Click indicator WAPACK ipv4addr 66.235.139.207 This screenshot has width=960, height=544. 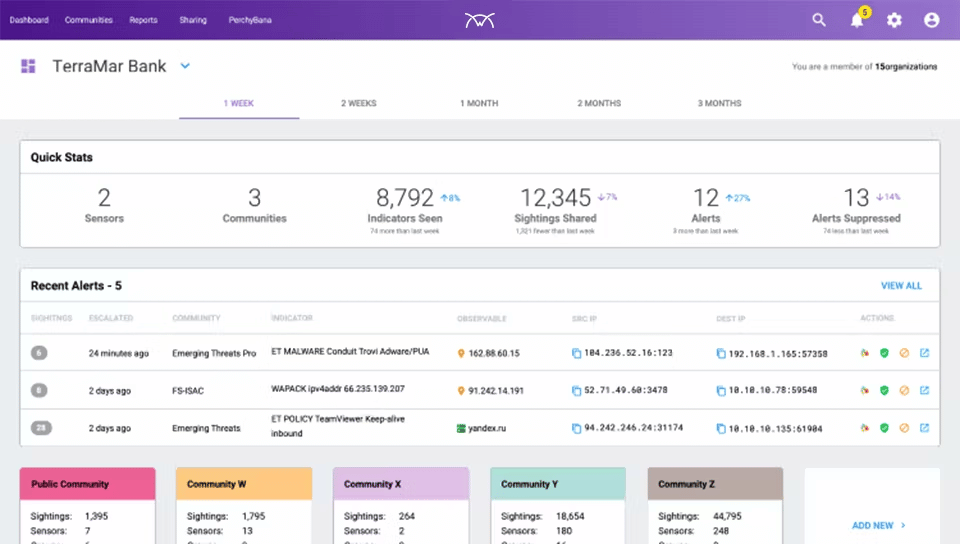pyautogui.click(x=338, y=389)
